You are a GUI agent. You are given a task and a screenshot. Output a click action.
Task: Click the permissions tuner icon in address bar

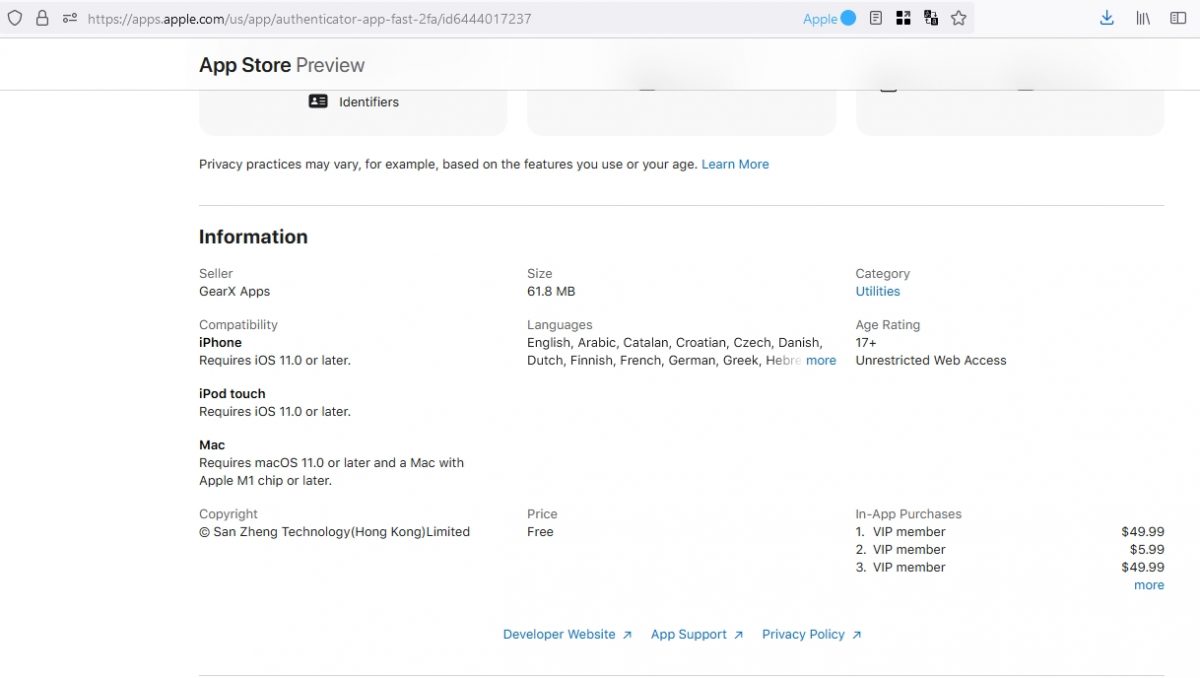67,18
